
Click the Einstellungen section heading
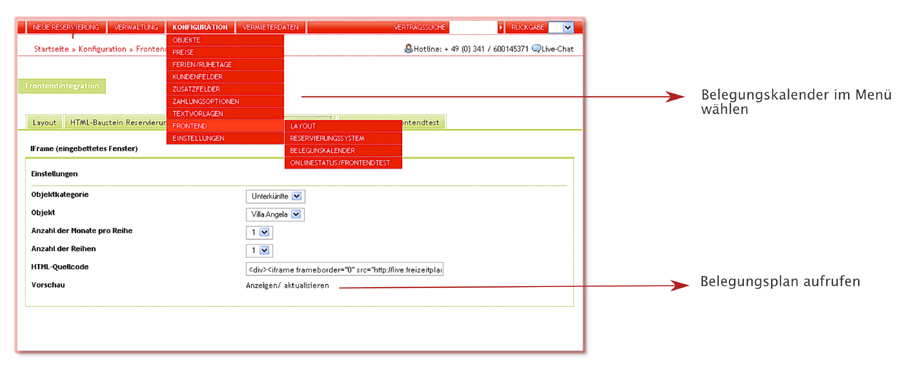point(55,173)
